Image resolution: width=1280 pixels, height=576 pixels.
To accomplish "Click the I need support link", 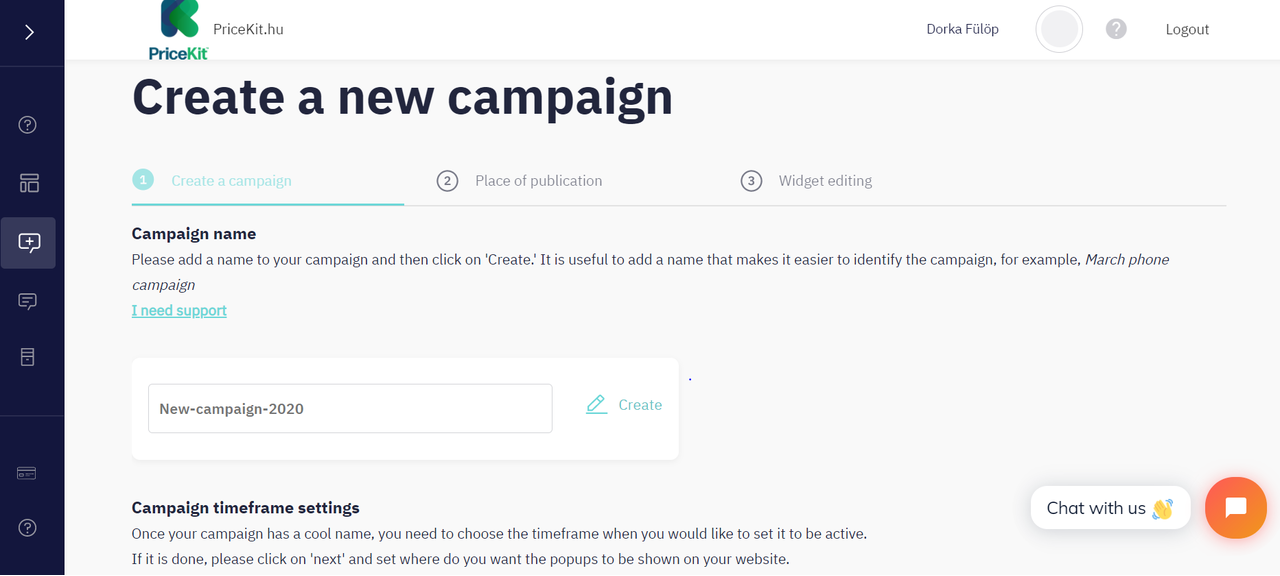I will (x=179, y=310).
